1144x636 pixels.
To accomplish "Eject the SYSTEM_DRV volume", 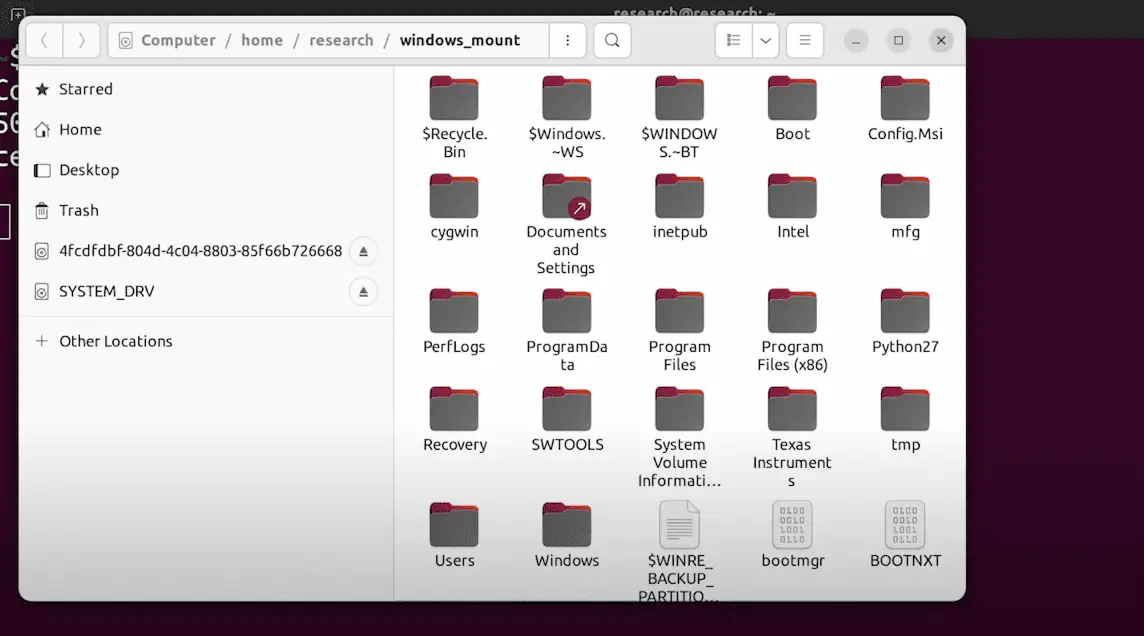I will point(363,292).
